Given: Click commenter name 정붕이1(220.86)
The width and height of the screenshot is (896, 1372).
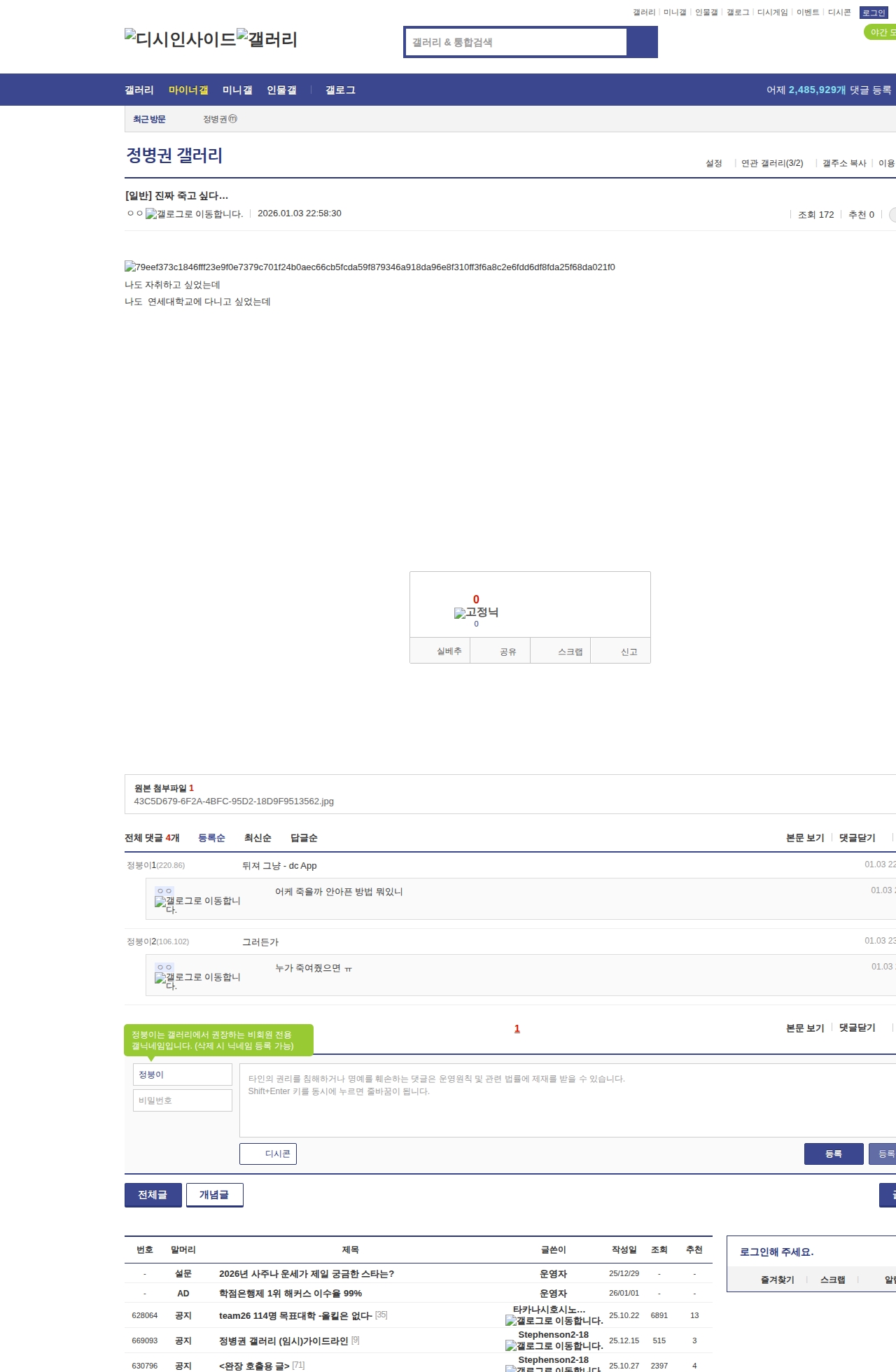Looking at the screenshot, I should point(156,865).
